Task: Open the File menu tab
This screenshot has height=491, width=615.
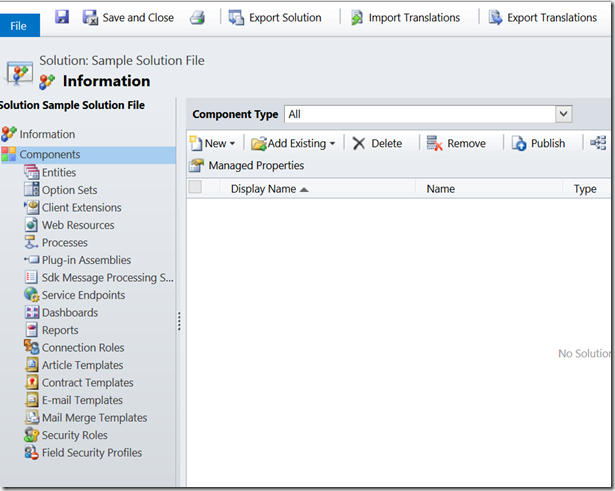Action: [x=18, y=26]
